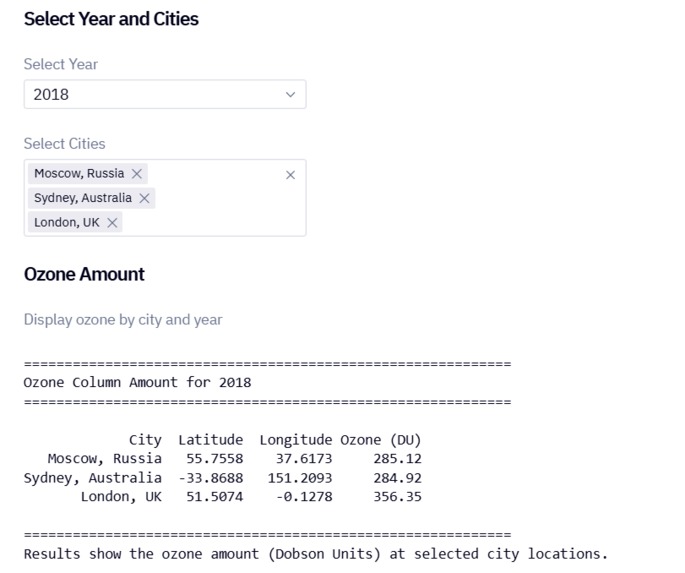Click London, UK in the results table
This screenshot has width=685, height=573.
pos(121,497)
